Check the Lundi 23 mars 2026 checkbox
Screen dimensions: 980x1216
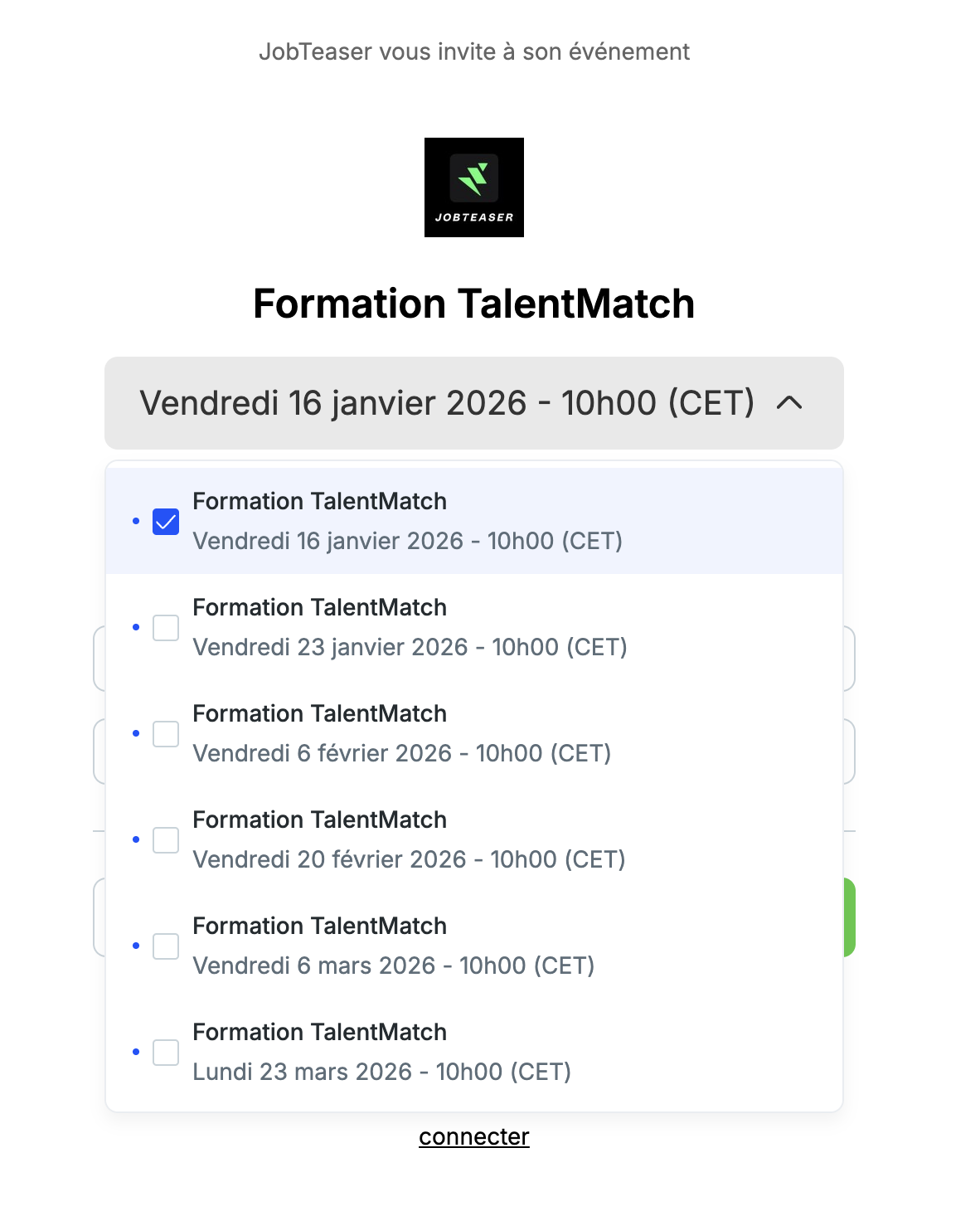pyautogui.click(x=166, y=1053)
